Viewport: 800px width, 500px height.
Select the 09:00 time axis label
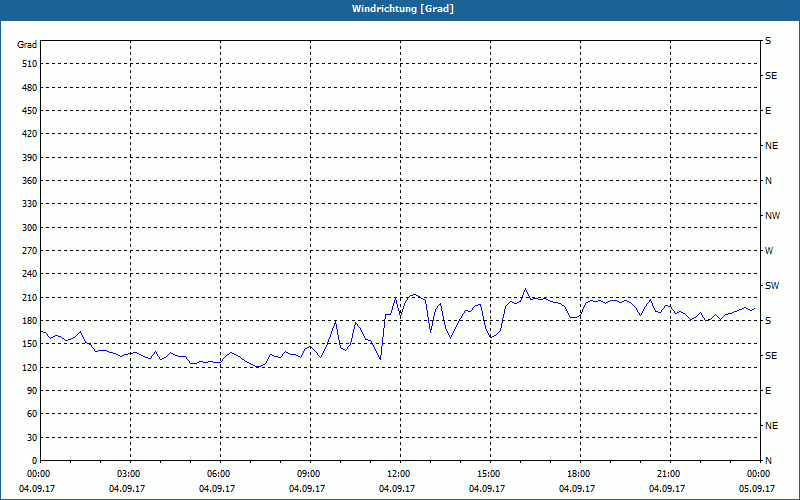(310, 474)
